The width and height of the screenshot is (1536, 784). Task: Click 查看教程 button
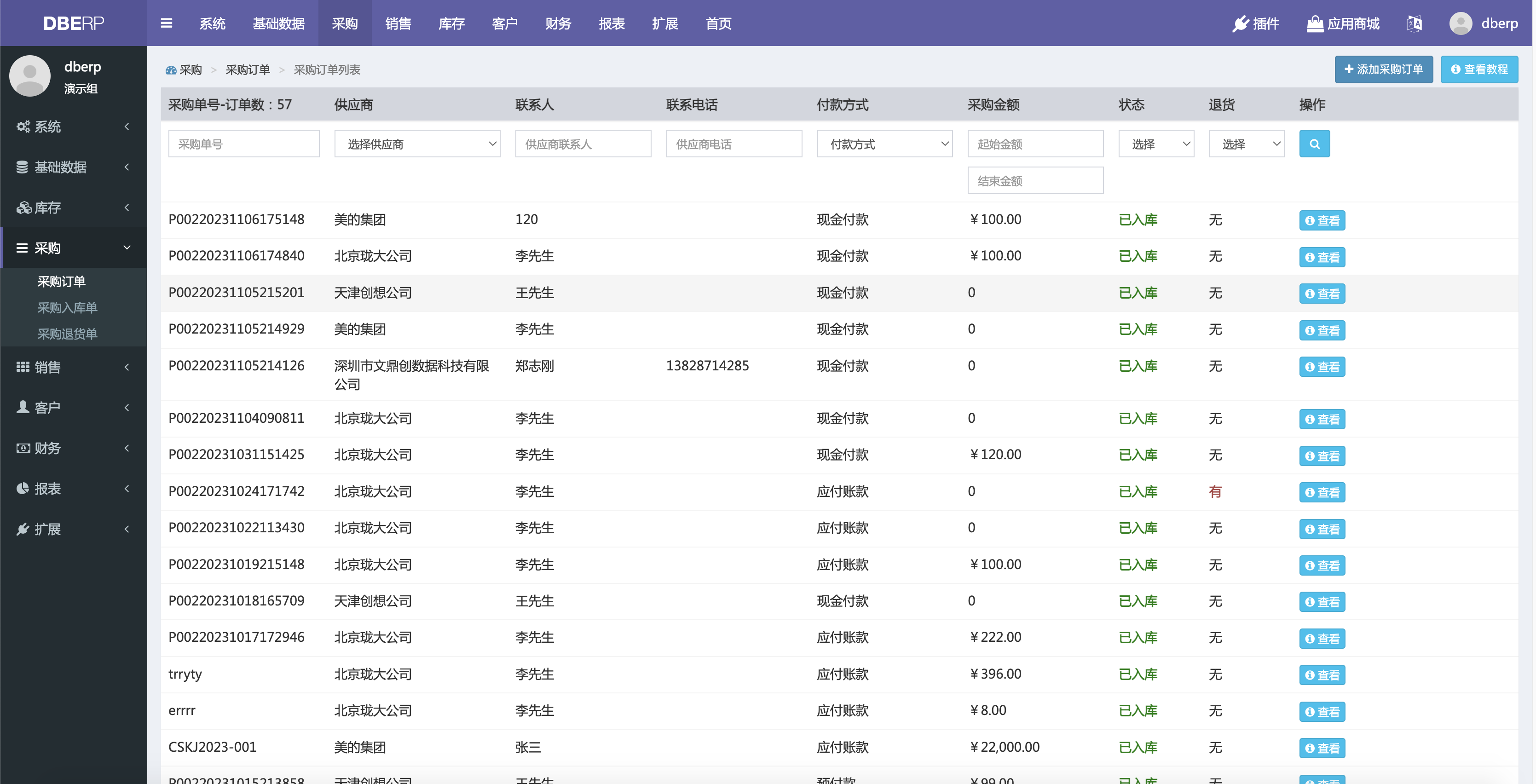click(x=1479, y=70)
